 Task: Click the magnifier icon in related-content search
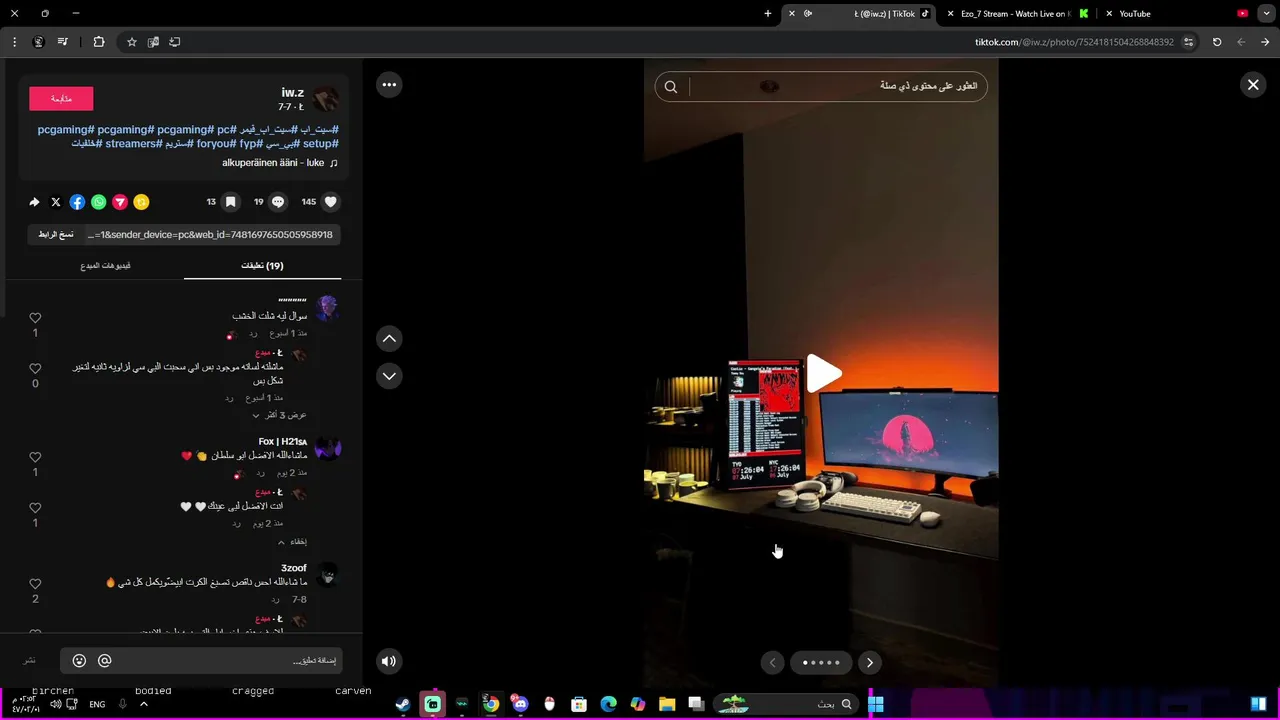point(671,87)
